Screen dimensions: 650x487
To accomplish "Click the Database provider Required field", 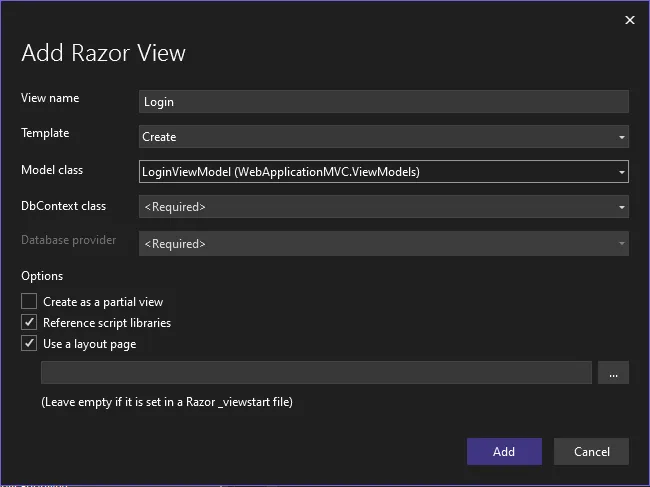I will 375,243.
